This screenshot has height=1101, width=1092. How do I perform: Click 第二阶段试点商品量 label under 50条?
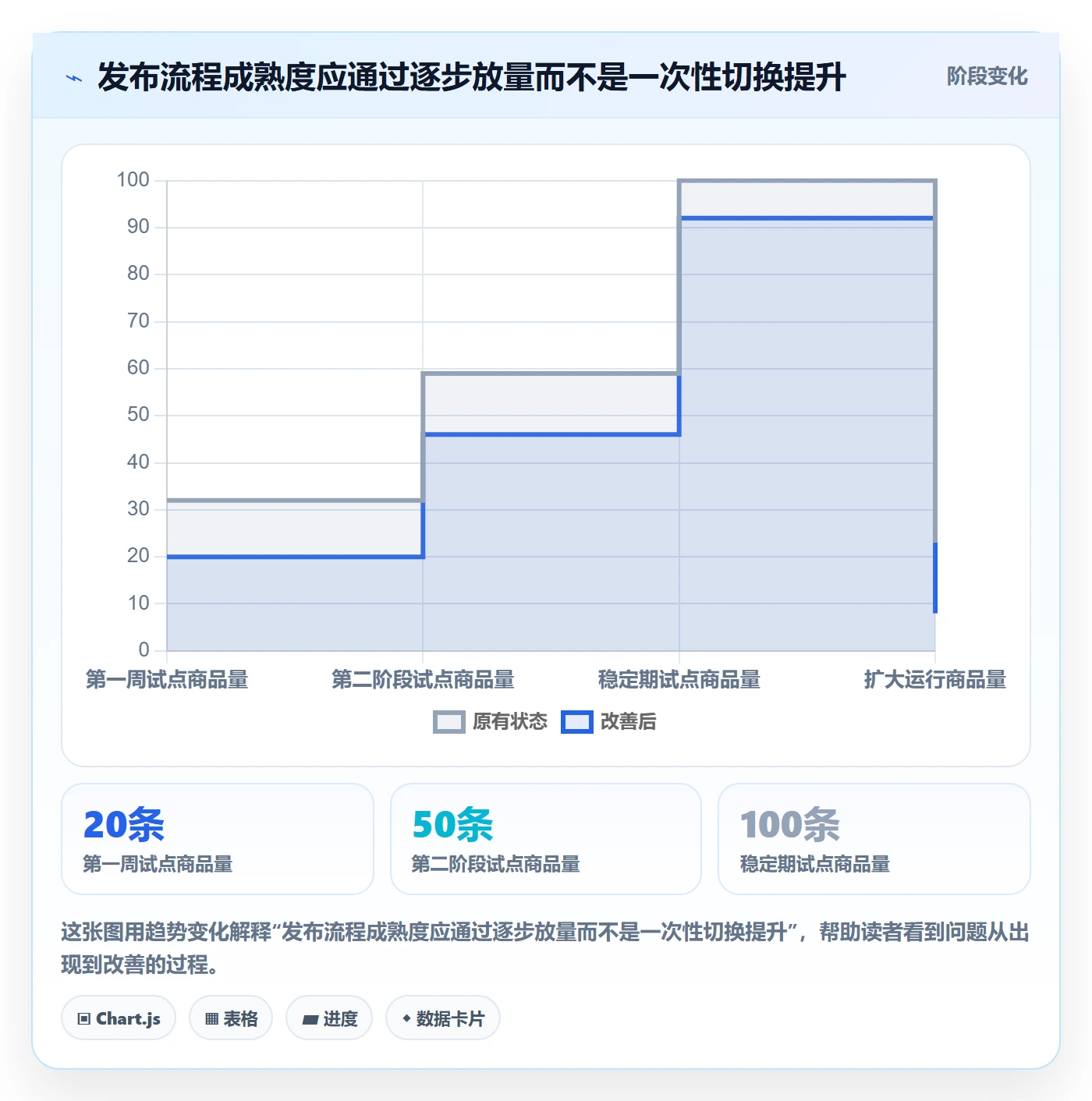pos(496,864)
